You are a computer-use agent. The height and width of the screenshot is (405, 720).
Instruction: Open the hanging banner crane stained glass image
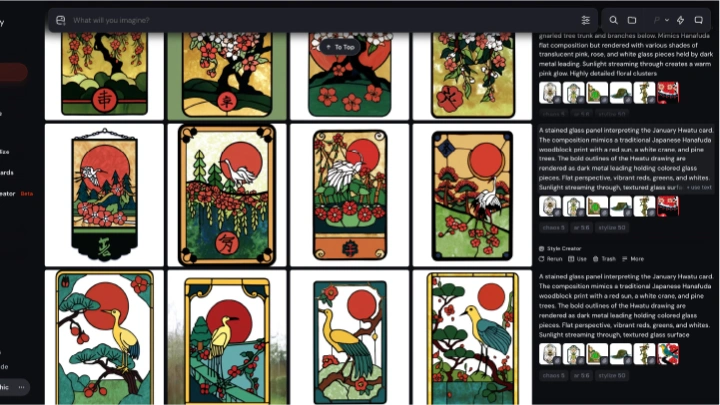tap(104, 195)
